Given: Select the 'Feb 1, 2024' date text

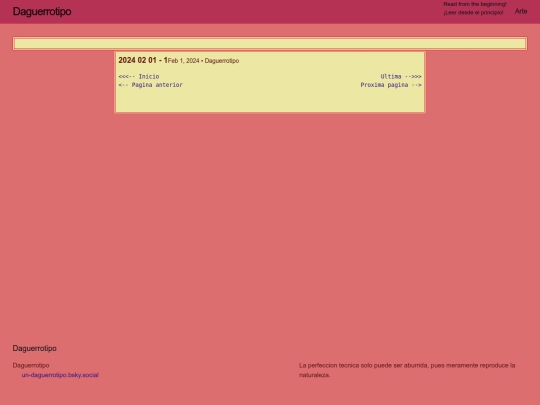Looking at the screenshot, I should [x=184, y=61].
